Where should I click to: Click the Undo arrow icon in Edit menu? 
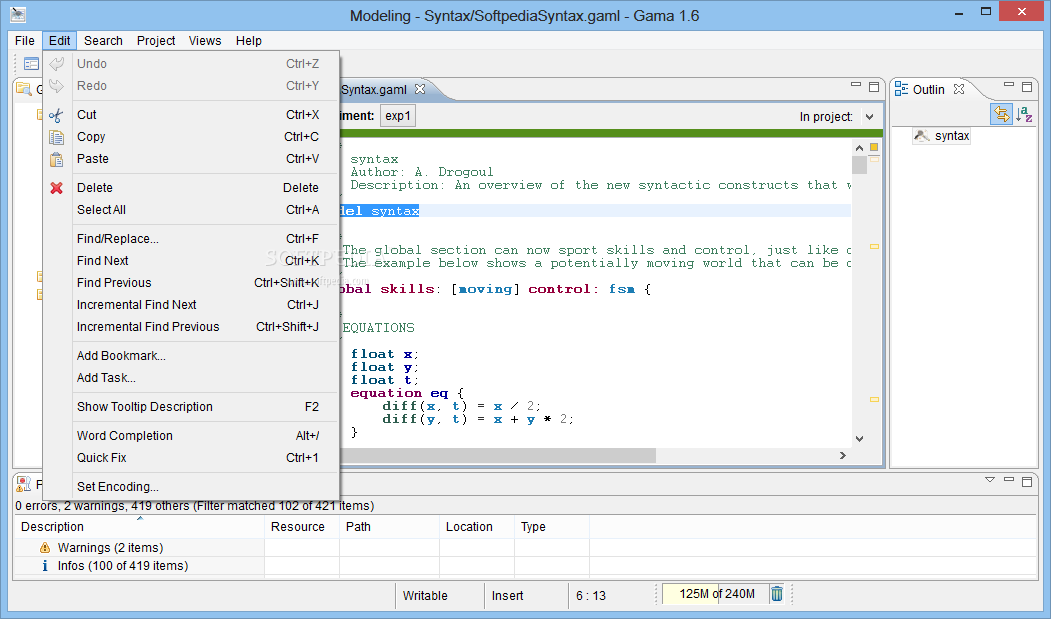pos(57,64)
